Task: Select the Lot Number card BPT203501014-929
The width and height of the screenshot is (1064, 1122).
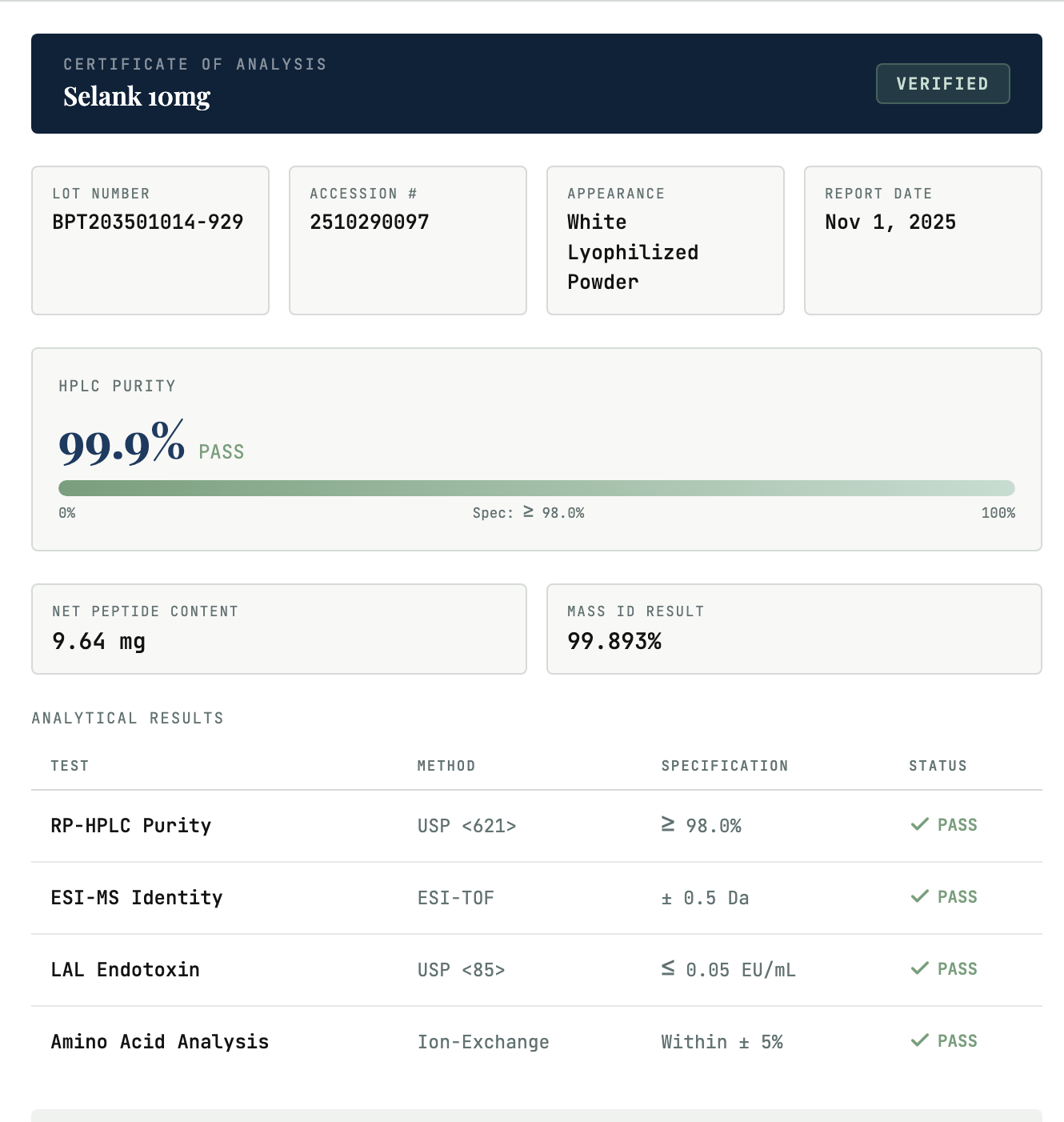Action: click(x=150, y=240)
